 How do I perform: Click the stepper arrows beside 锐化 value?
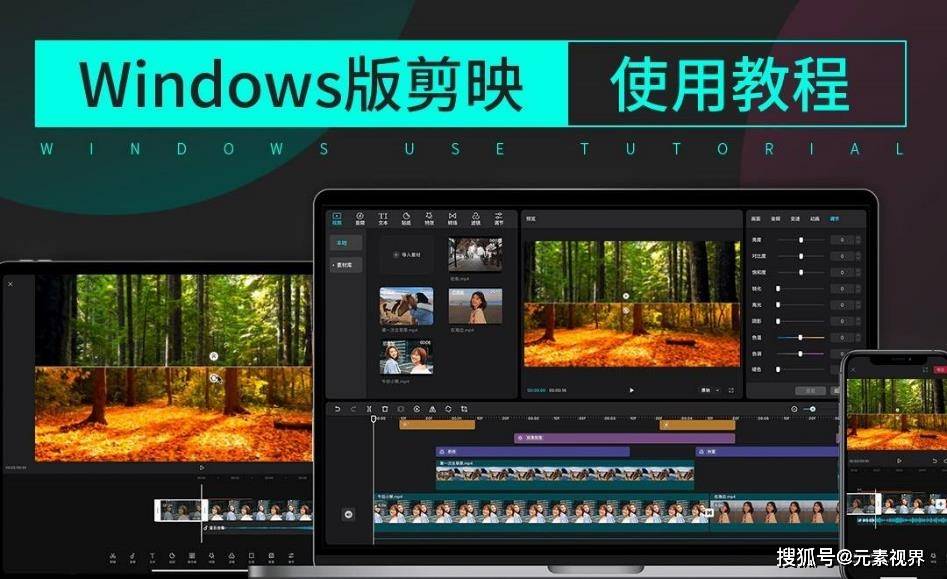pyautogui.click(x=858, y=289)
